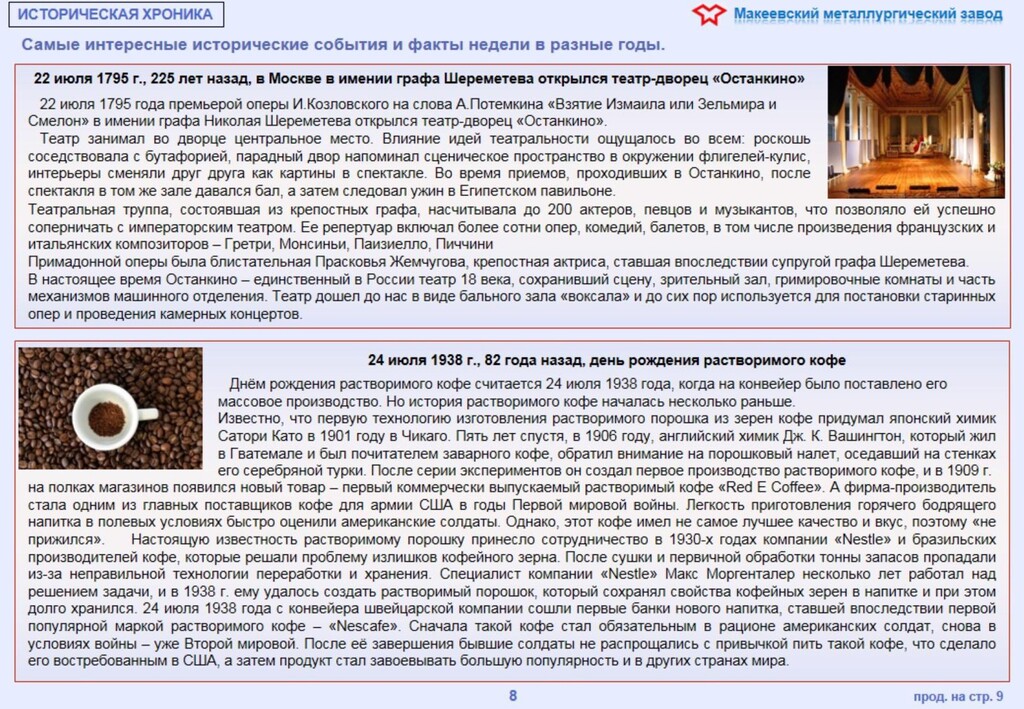Click the 'прод. на стр. 9' continuation link
Screen dimensions: 1024x709
pos(958,696)
